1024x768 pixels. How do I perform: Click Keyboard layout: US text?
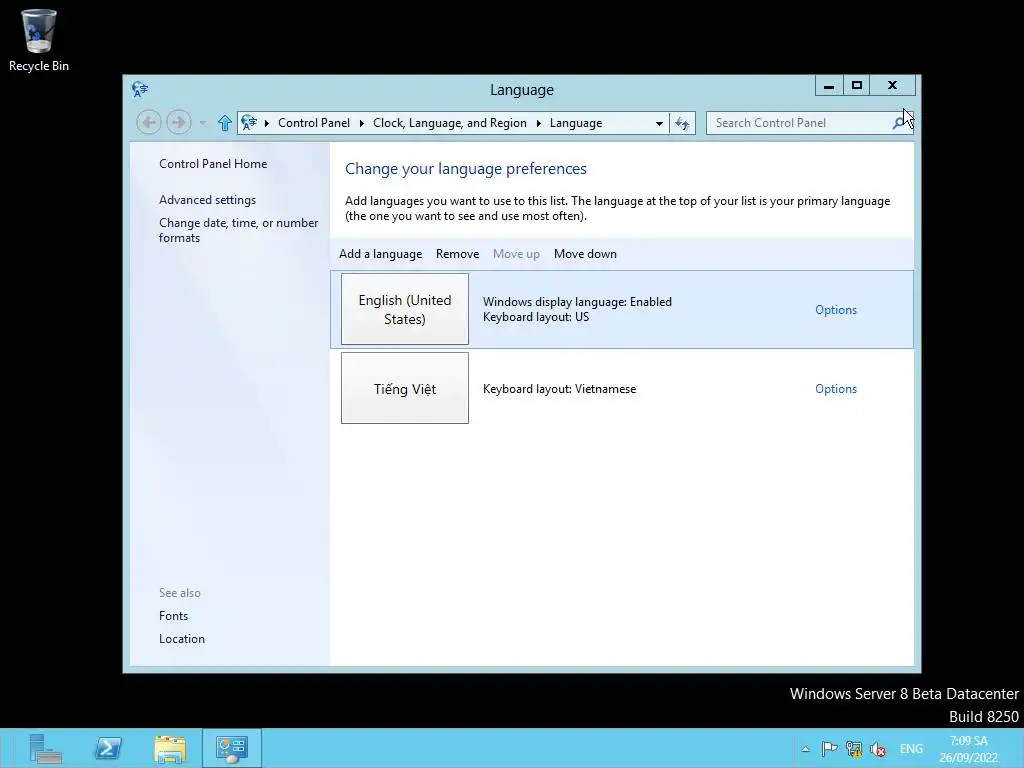(536, 317)
